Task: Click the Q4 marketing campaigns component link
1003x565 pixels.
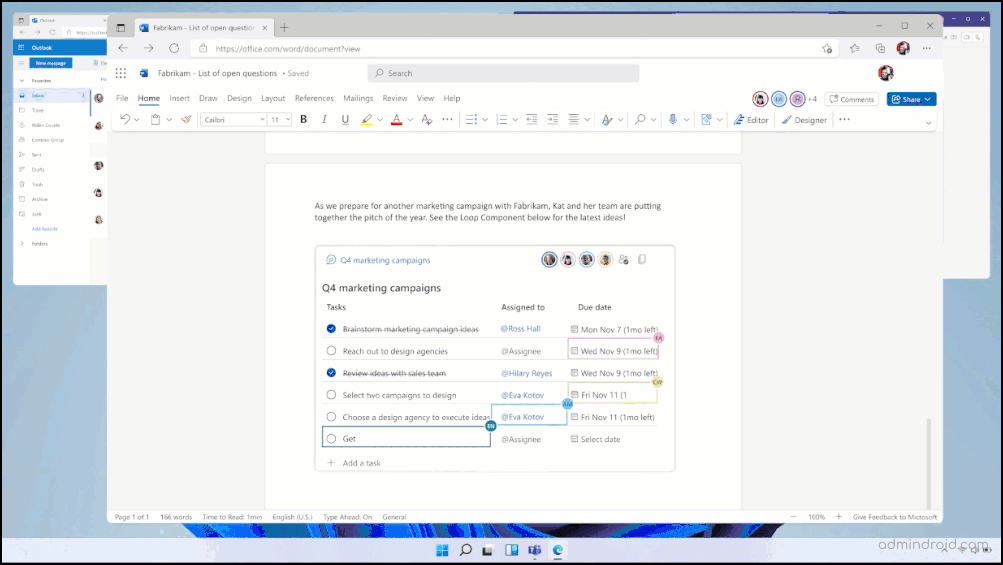Action: tap(385, 260)
